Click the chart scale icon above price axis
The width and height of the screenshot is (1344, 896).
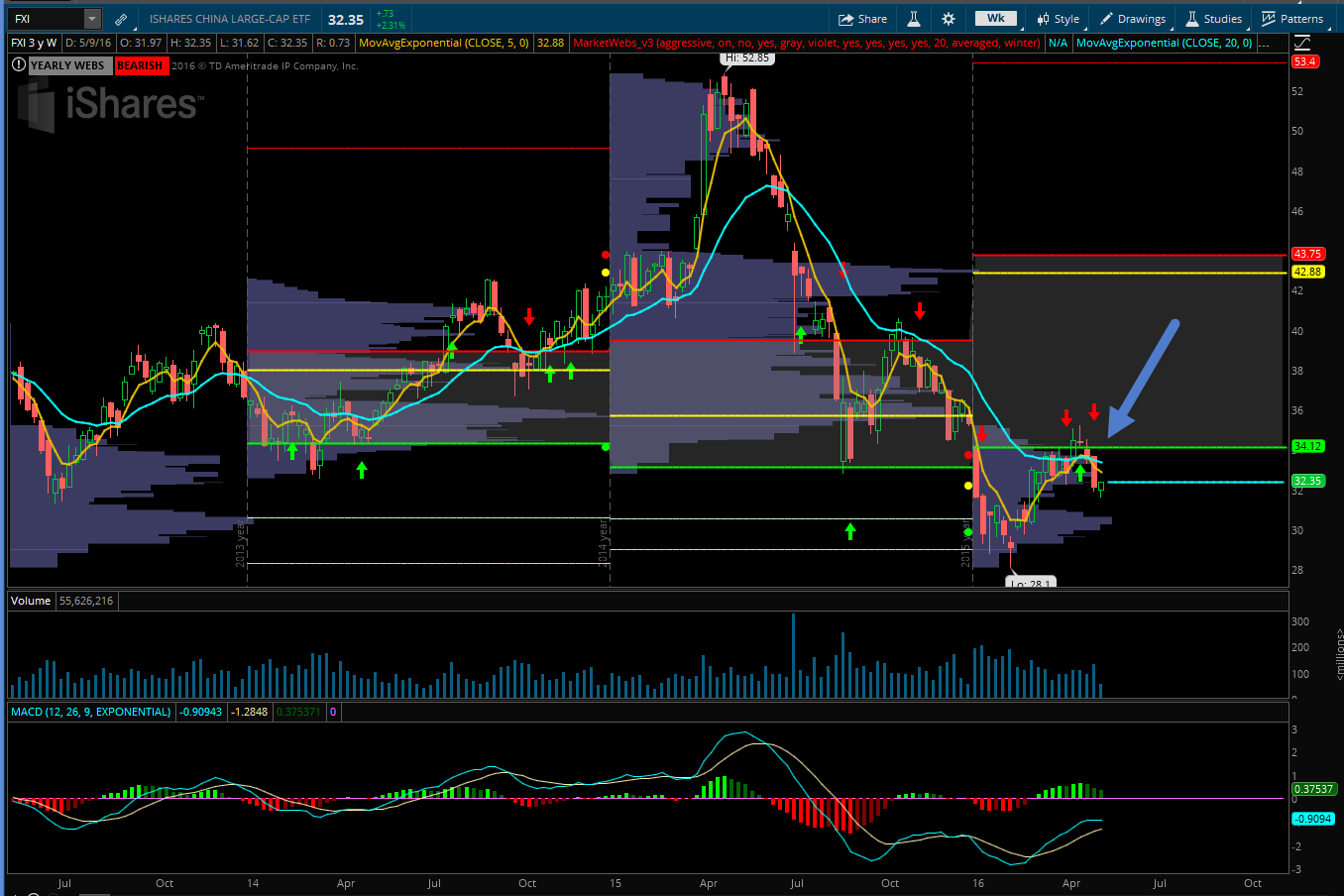pyautogui.click(x=1302, y=43)
